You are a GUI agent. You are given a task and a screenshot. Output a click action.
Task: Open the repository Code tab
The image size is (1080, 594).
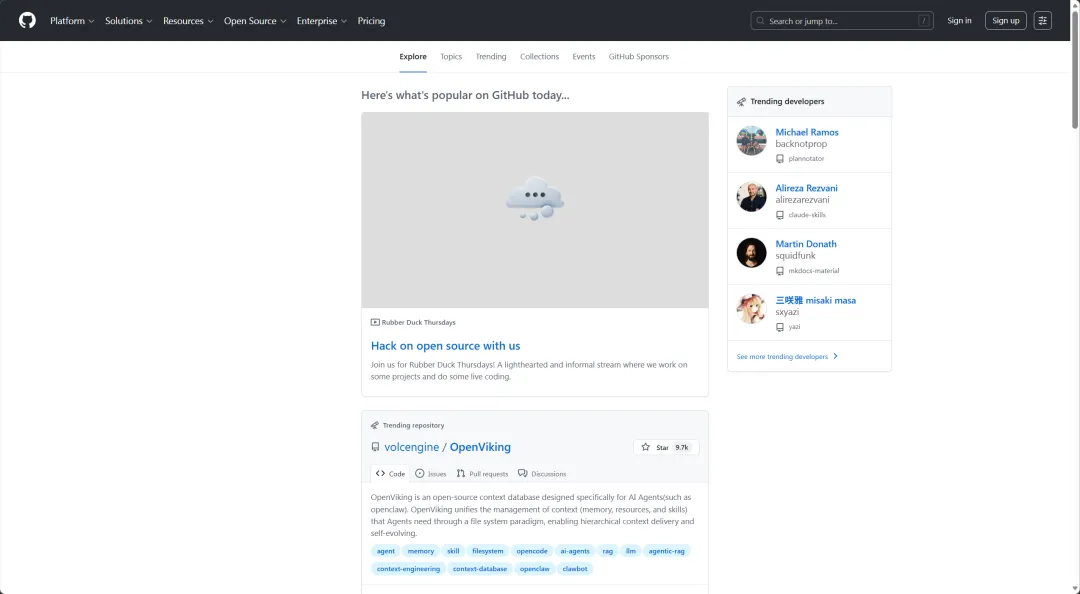(x=391, y=473)
